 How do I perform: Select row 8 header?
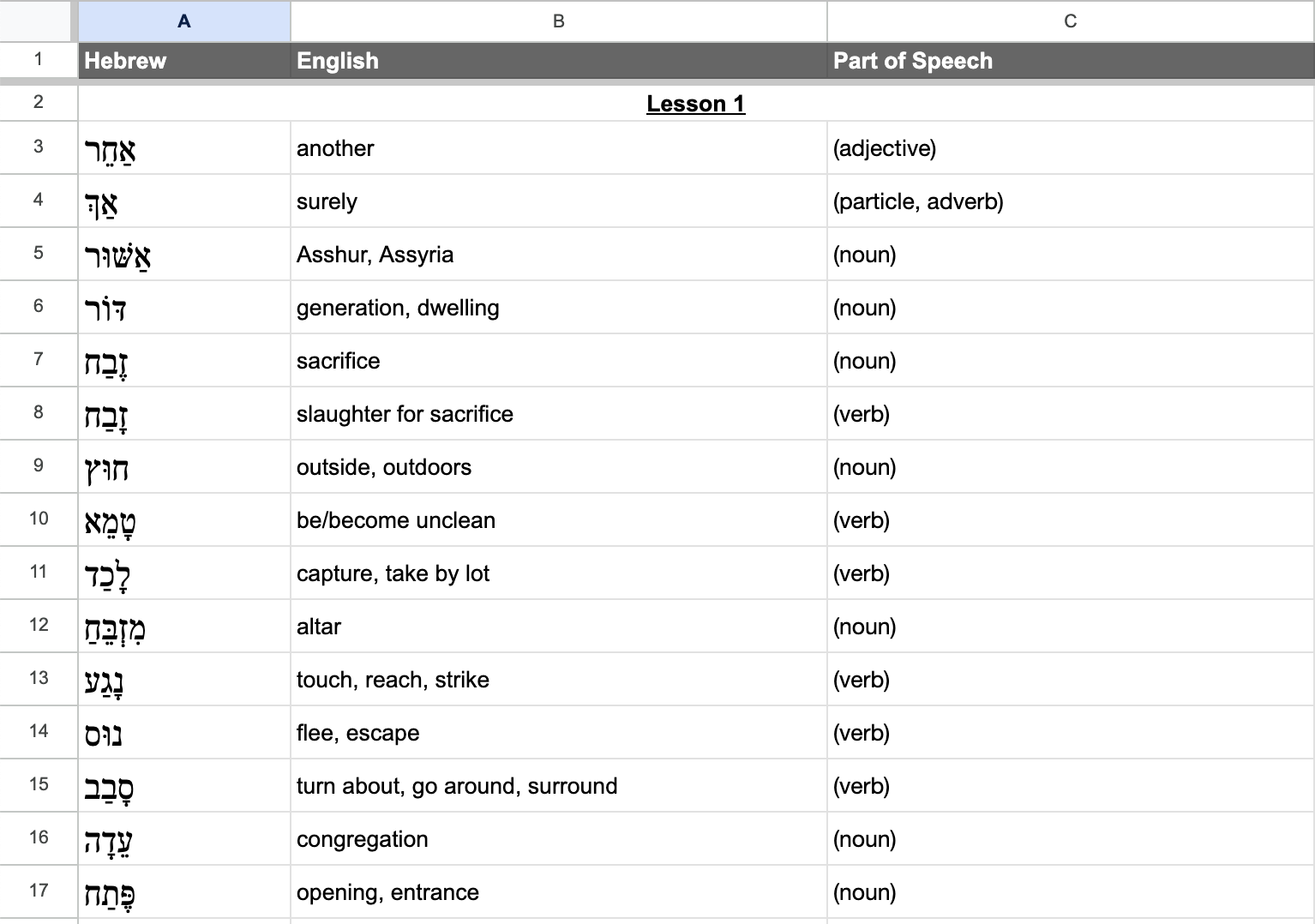39,413
